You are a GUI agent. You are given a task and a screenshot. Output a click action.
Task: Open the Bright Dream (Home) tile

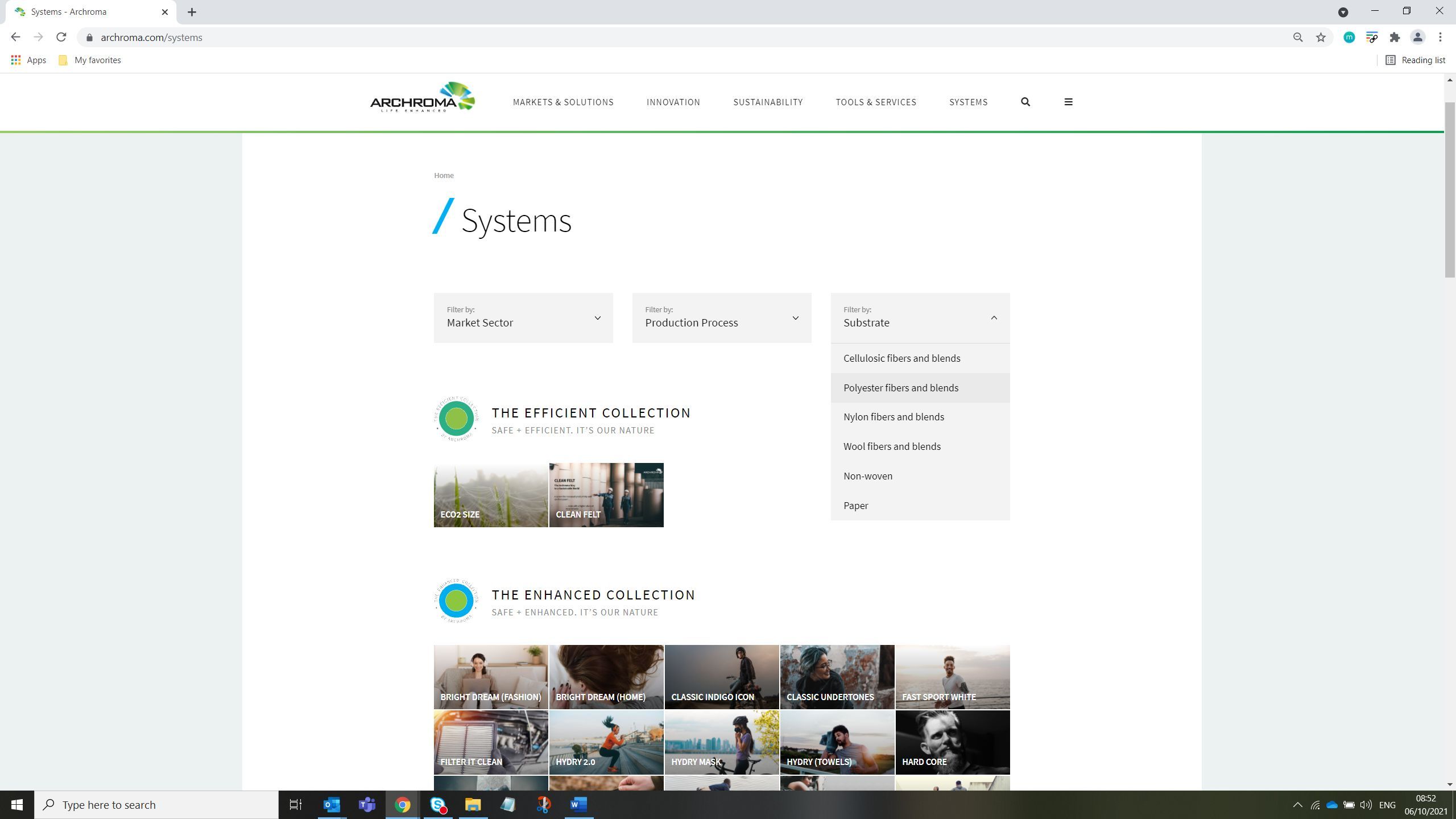pos(606,677)
